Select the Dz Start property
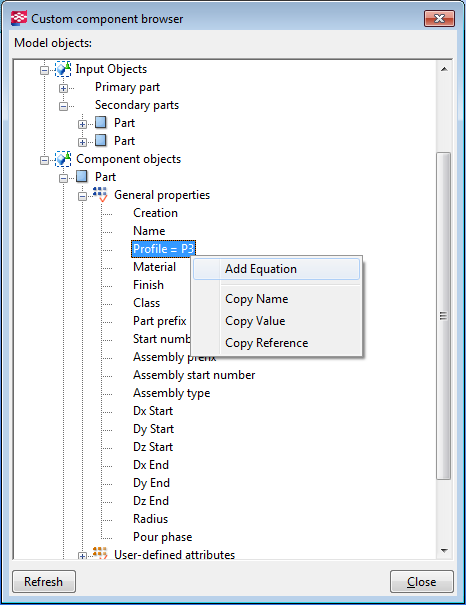 [x=153, y=447]
